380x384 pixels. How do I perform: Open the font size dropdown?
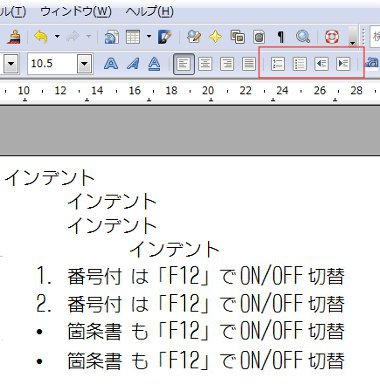[x=85, y=63]
